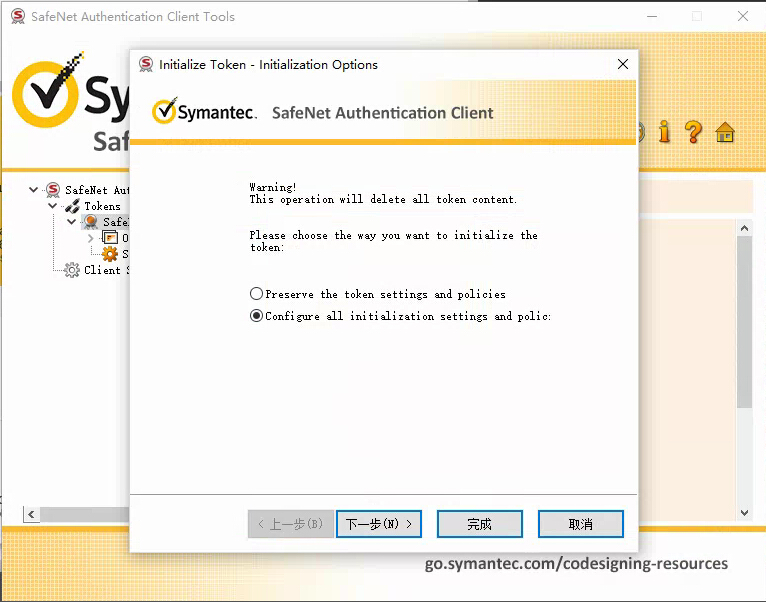Click the Tokens USB key icon
The width and height of the screenshot is (766, 602).
72,206
